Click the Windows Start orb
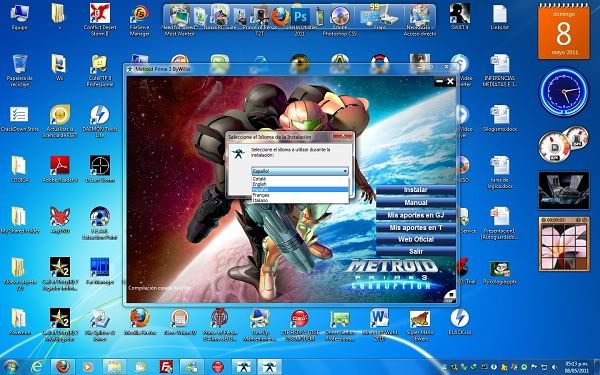This screenshot has width=600, height=375. pyautogui.click(x=11, y=367)
